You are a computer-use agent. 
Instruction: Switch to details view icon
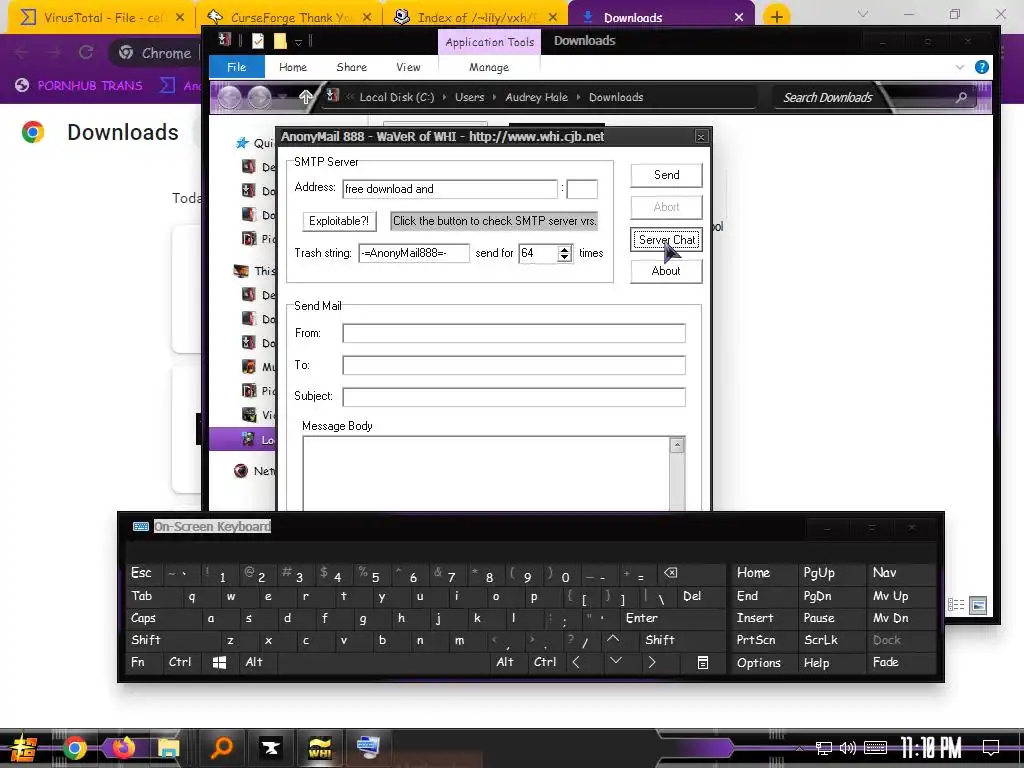(x=956, y=605)
